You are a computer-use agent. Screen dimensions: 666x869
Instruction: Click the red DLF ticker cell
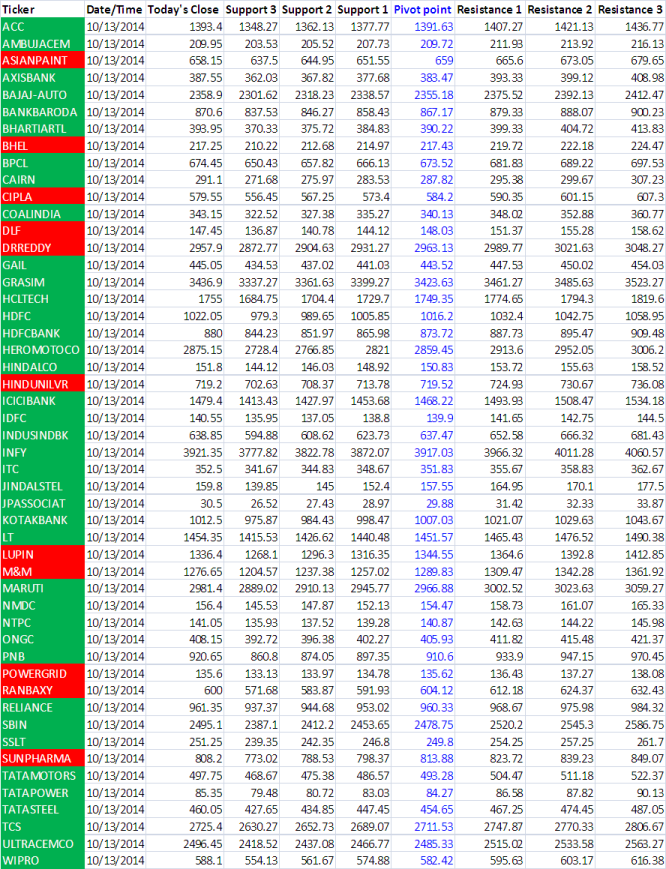[x=43, y=231]
